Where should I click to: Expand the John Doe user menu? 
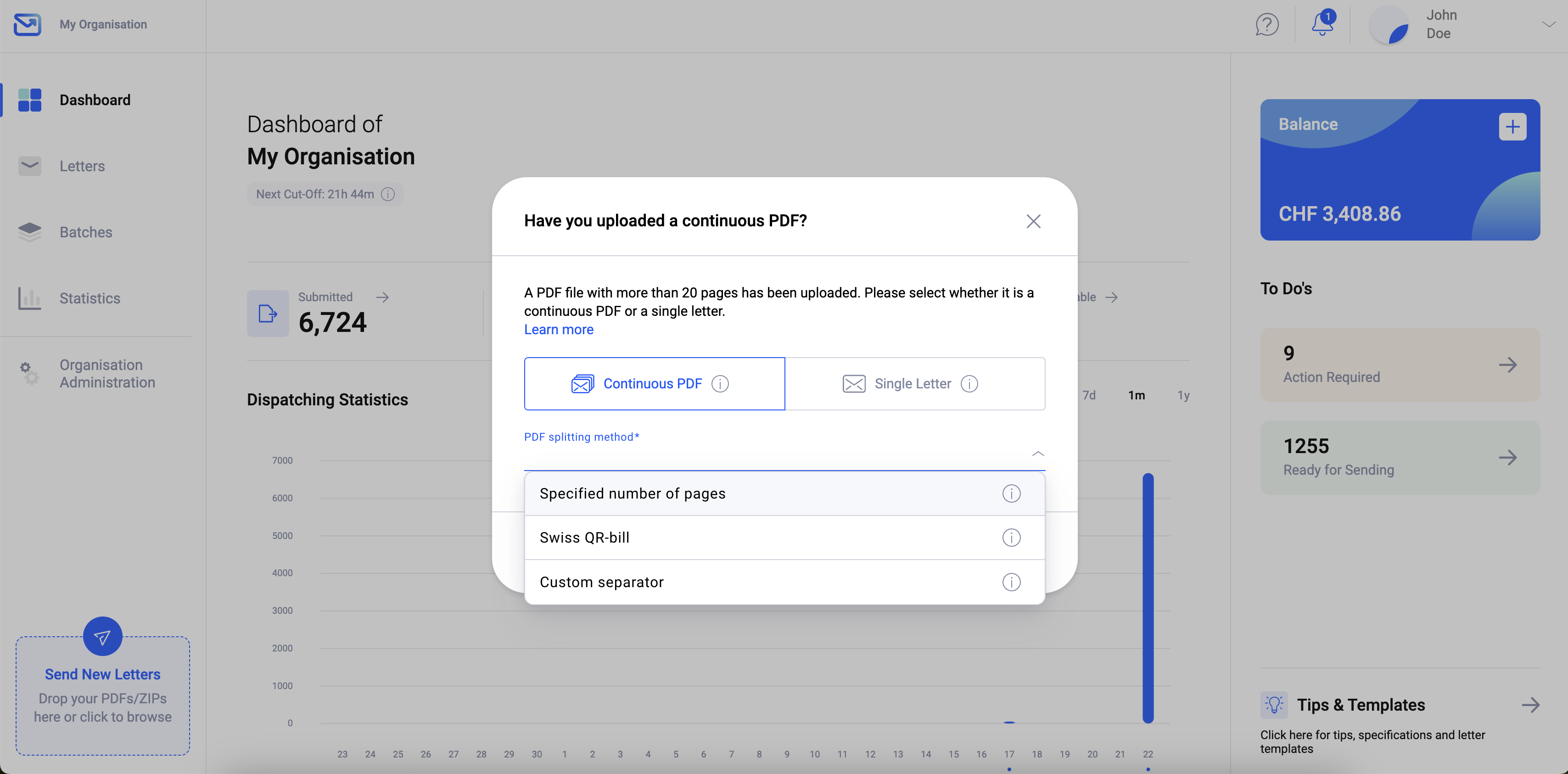pyautogui.click(x=1549, y=24)
